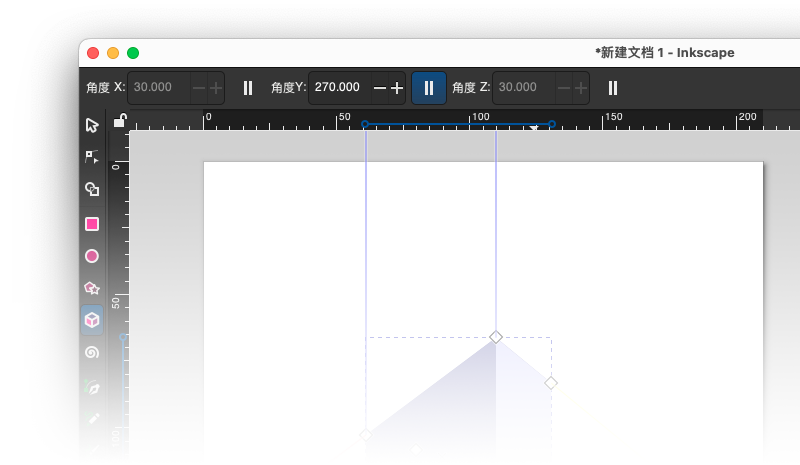Select the 3D Box tool
The height and width of the screenshot is (465, 800).
[92, 320]
